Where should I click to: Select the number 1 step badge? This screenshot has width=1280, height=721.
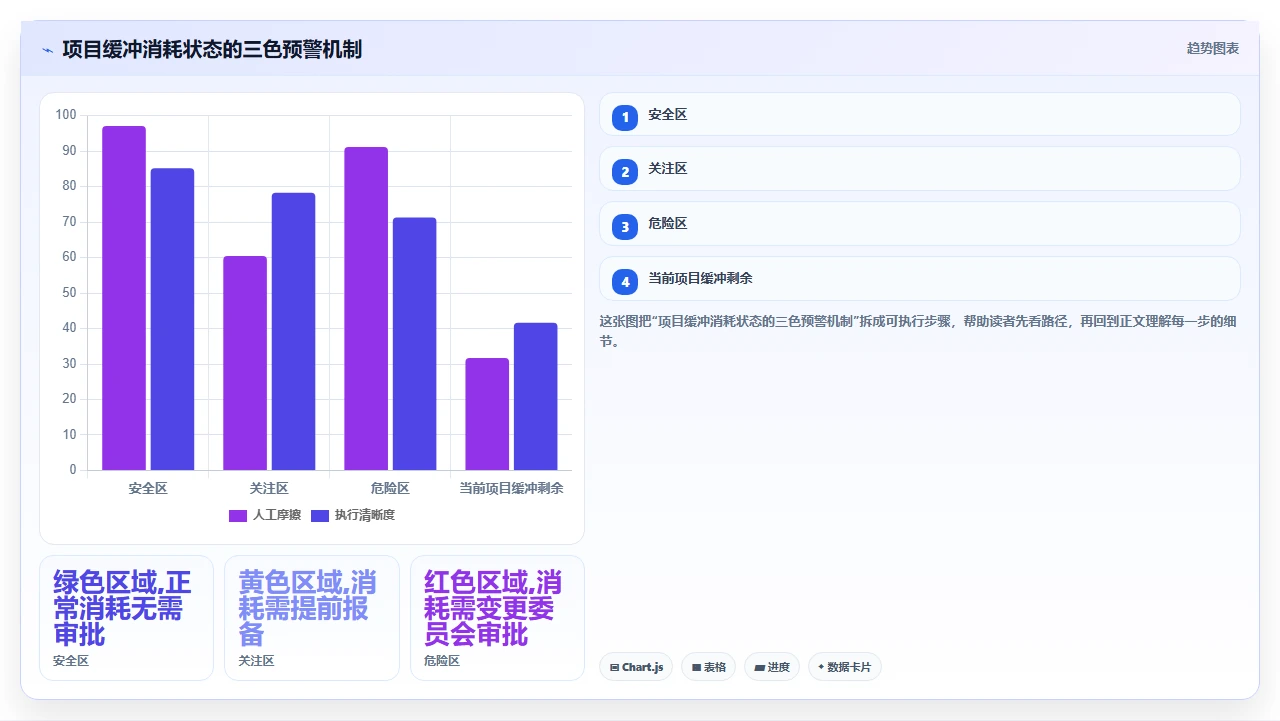click(625, 118)
